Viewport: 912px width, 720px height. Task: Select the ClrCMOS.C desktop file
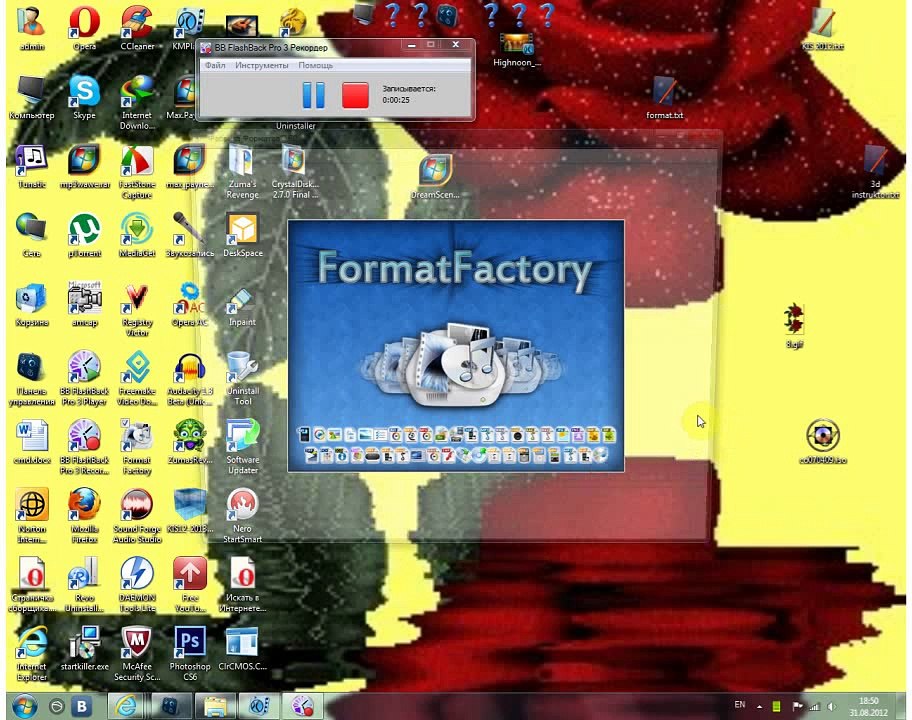243,650
